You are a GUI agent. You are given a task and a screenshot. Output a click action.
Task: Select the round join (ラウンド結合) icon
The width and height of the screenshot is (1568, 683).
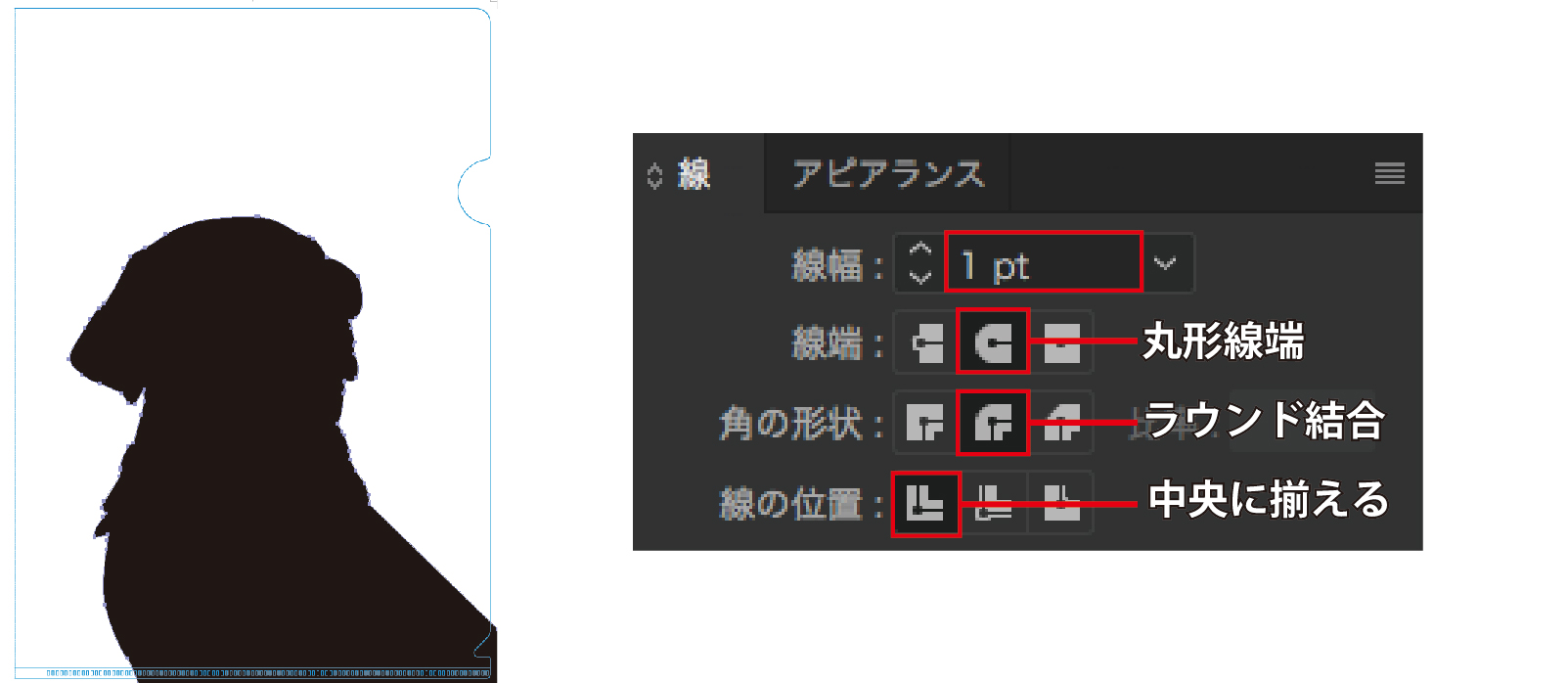pyautogui.click(x=994, y=423)
